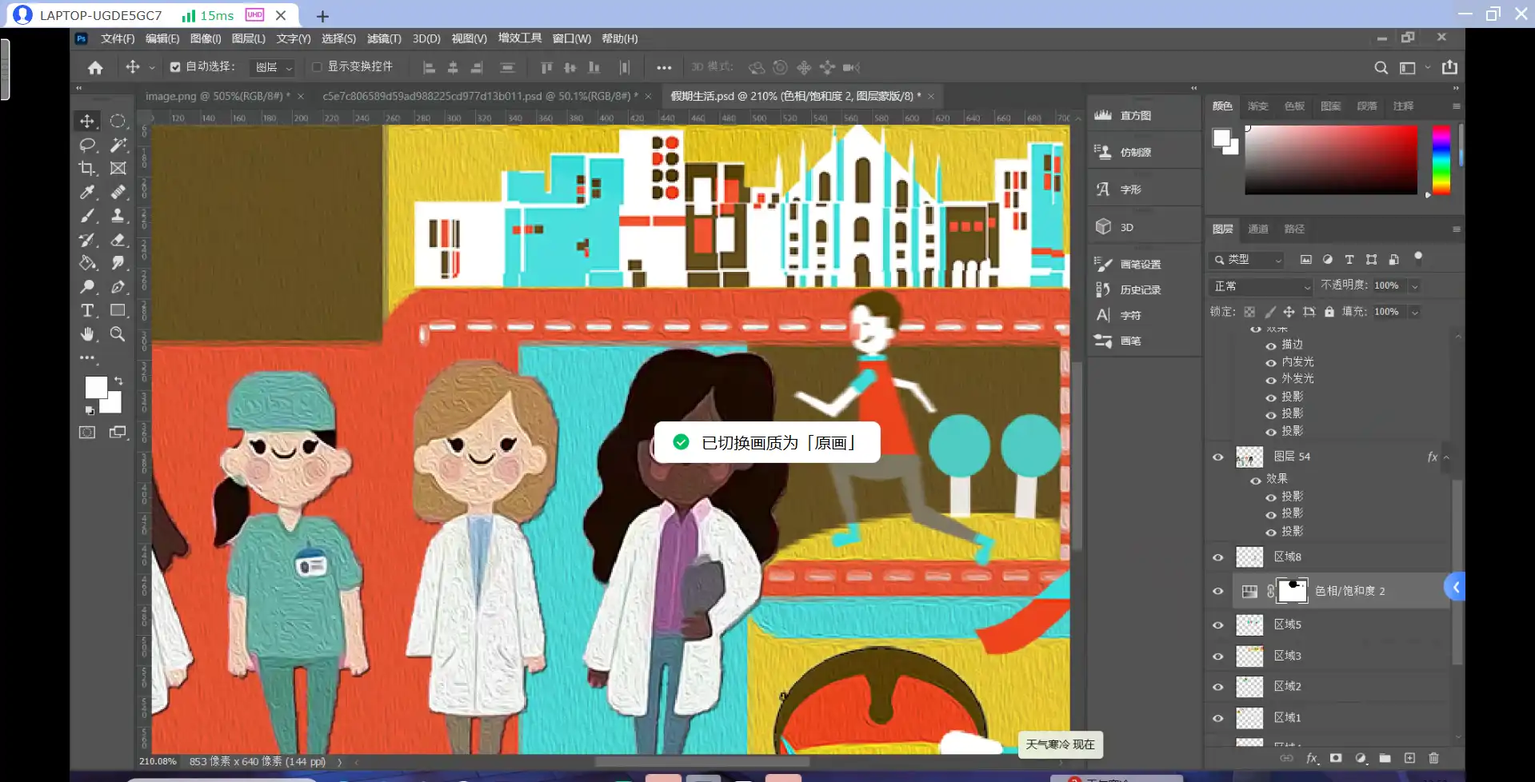Open the blend mode 正常 dropdown
The height and width of the screenshot is (782, 1535).
pos(1261,286)
